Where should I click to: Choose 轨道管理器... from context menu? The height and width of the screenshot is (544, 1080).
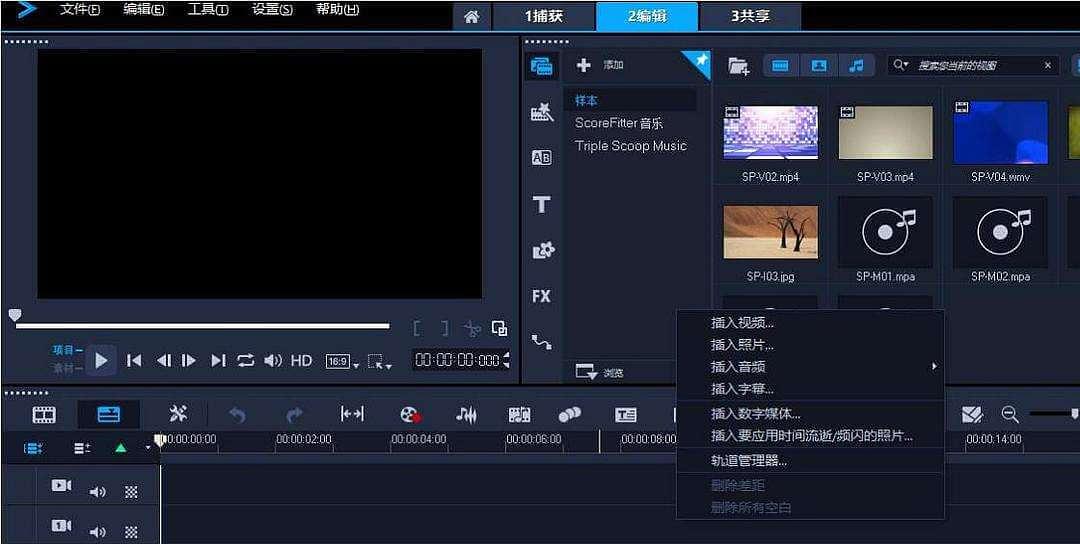[x=748, y=461]
